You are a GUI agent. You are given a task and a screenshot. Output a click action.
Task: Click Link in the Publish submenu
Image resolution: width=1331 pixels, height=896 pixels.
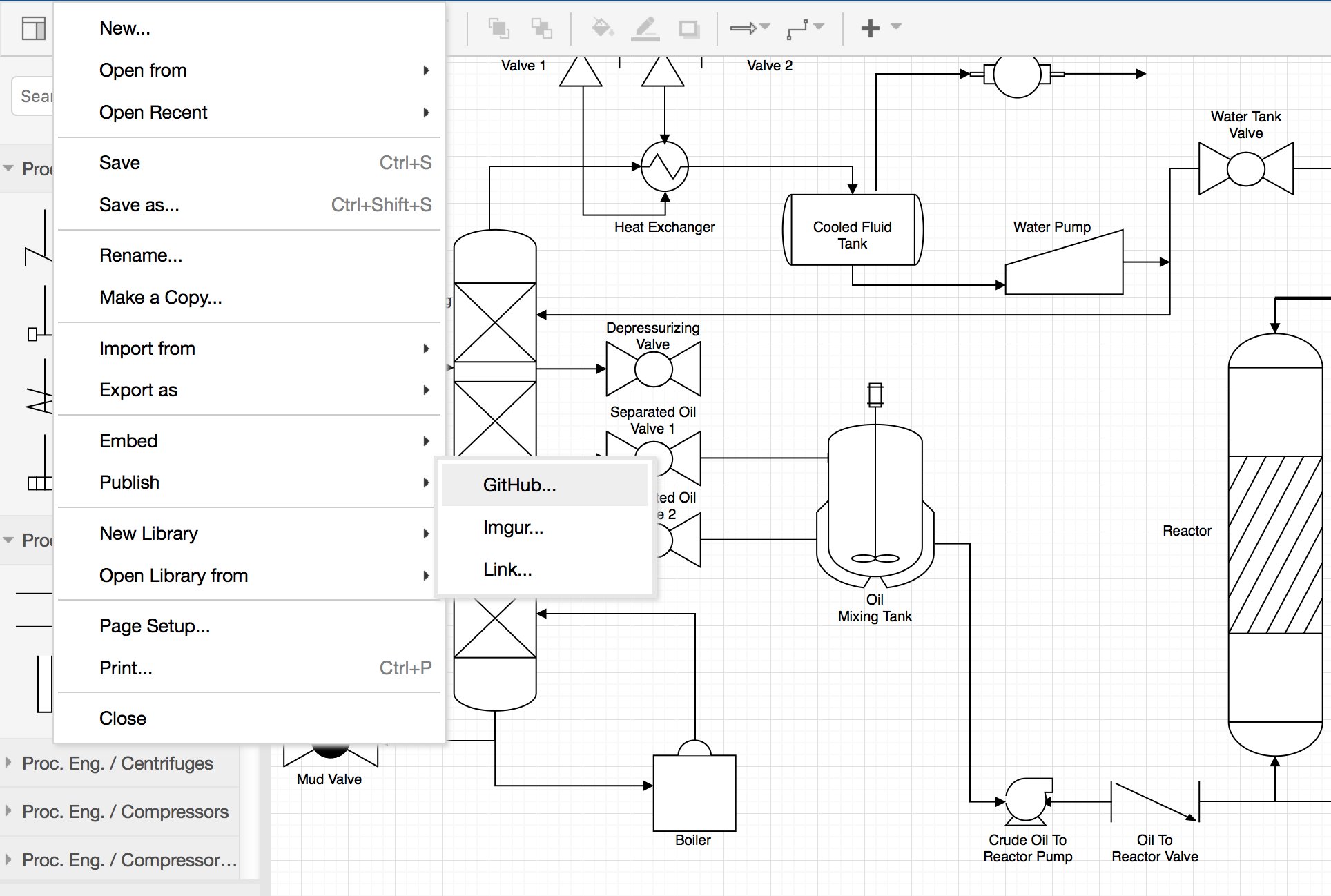(507, 569)
